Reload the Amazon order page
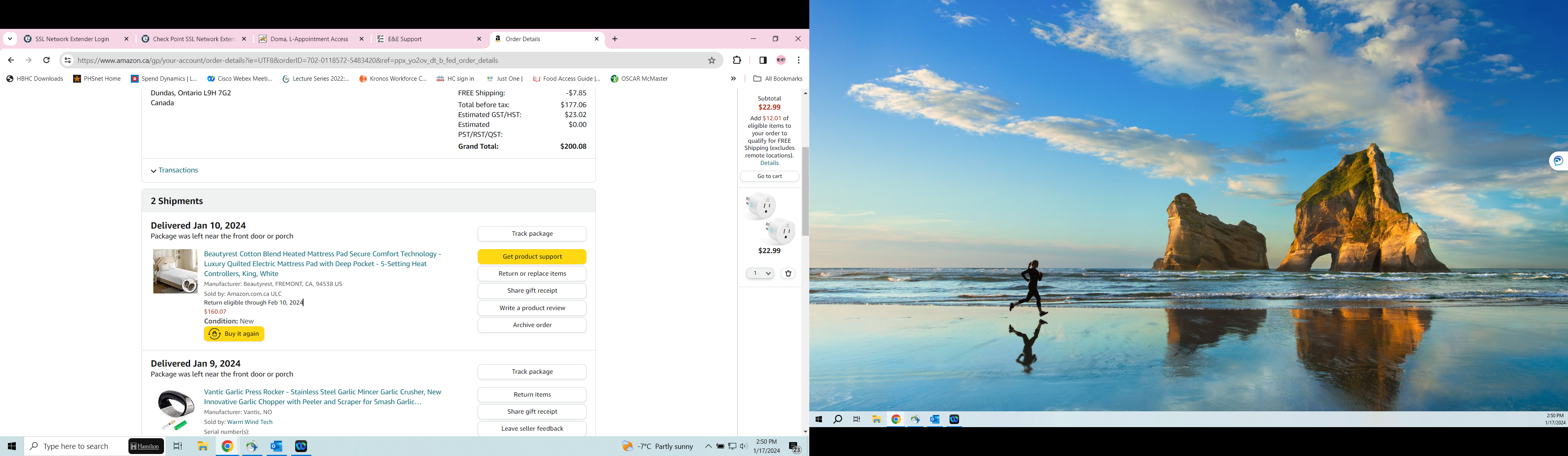The image size is (1568, 456). click(46, 60)
